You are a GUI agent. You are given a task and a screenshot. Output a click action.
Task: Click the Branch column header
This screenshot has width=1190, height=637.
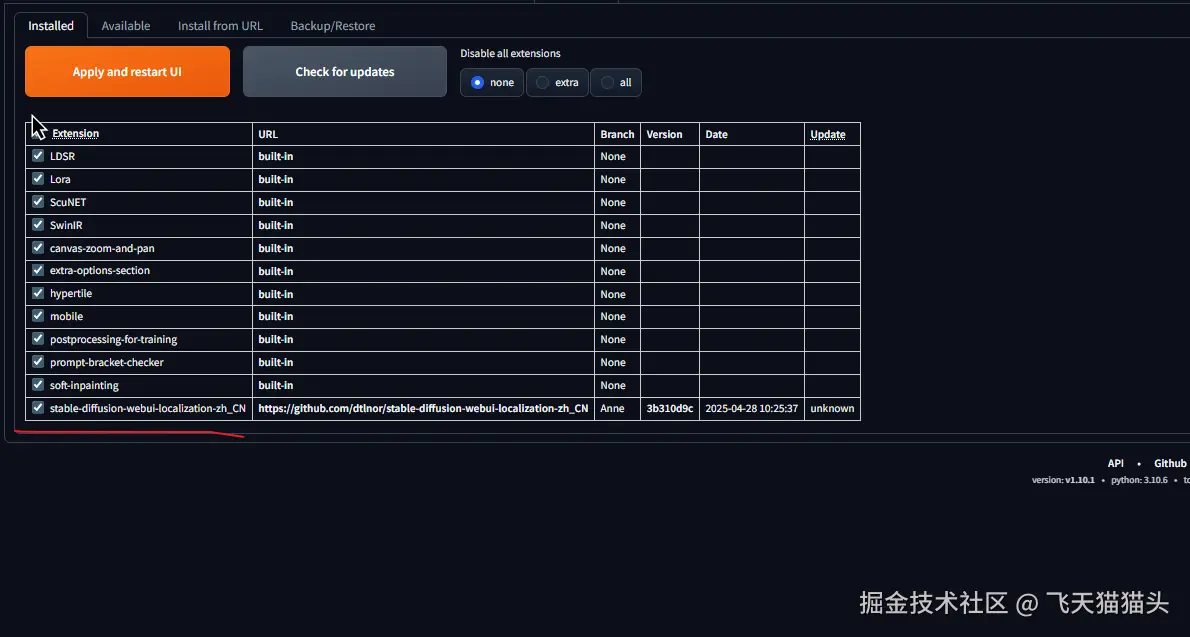click(617, 134)
